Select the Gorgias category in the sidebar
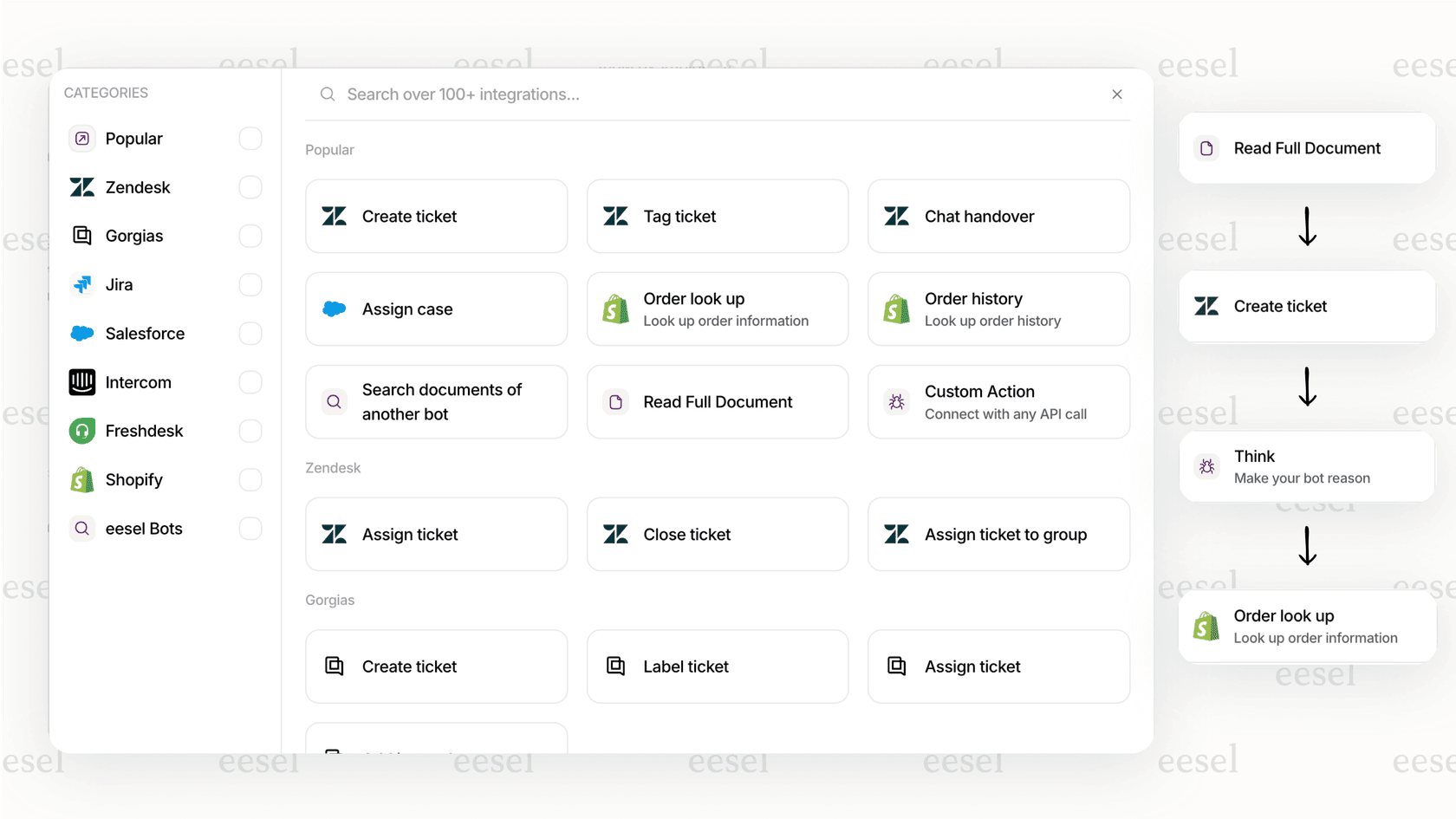Screen dimensions: 1456x819 133,236
